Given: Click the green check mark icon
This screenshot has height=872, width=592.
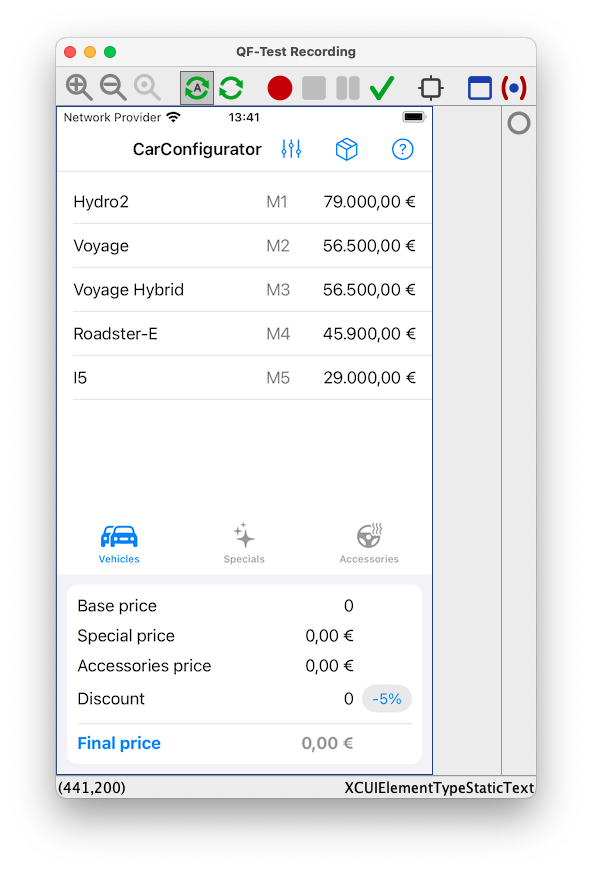Looking at the screenshot, I should [x=382, y=88].
